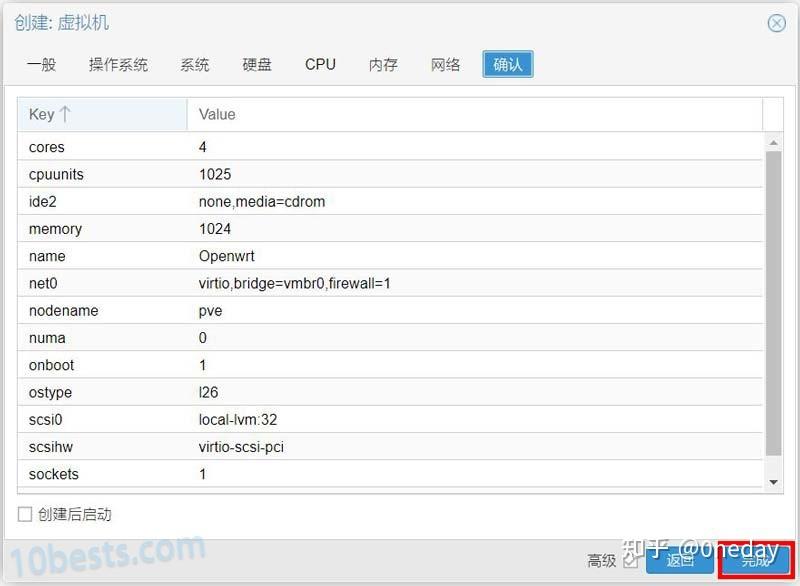The image size is (800, 586).
Task: Sort the table by Key column
Action: coord(45,114)
